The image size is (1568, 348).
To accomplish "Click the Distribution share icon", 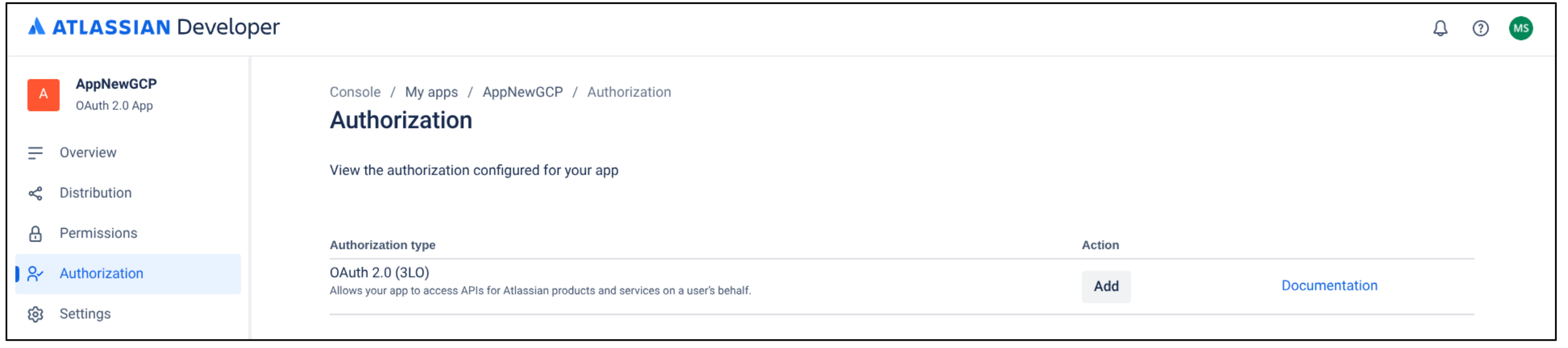I will point(35,192).
